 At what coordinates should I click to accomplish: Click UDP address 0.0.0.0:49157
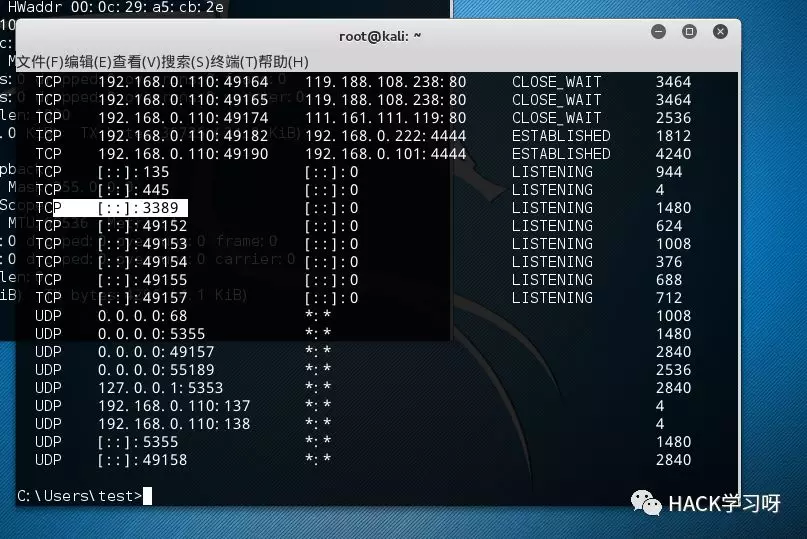click(x=156, y=352)
